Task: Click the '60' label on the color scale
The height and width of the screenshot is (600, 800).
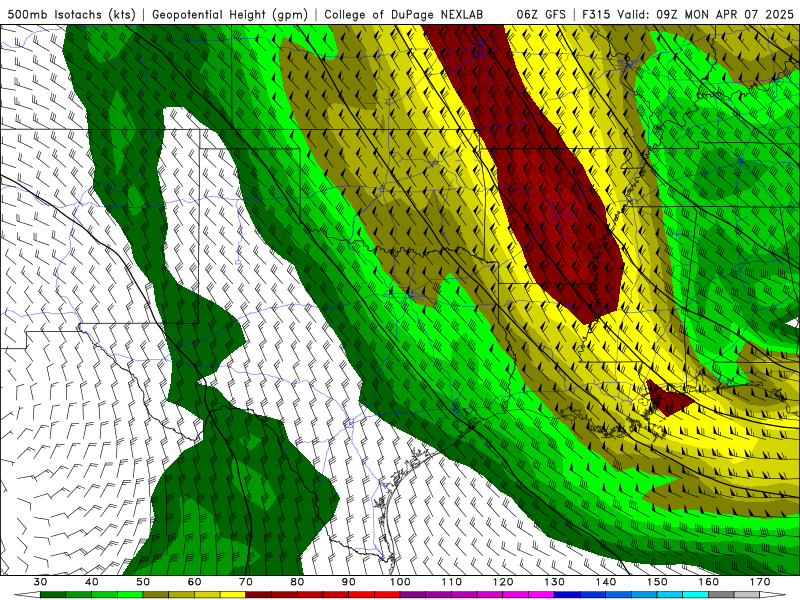Action: point(194,582)
